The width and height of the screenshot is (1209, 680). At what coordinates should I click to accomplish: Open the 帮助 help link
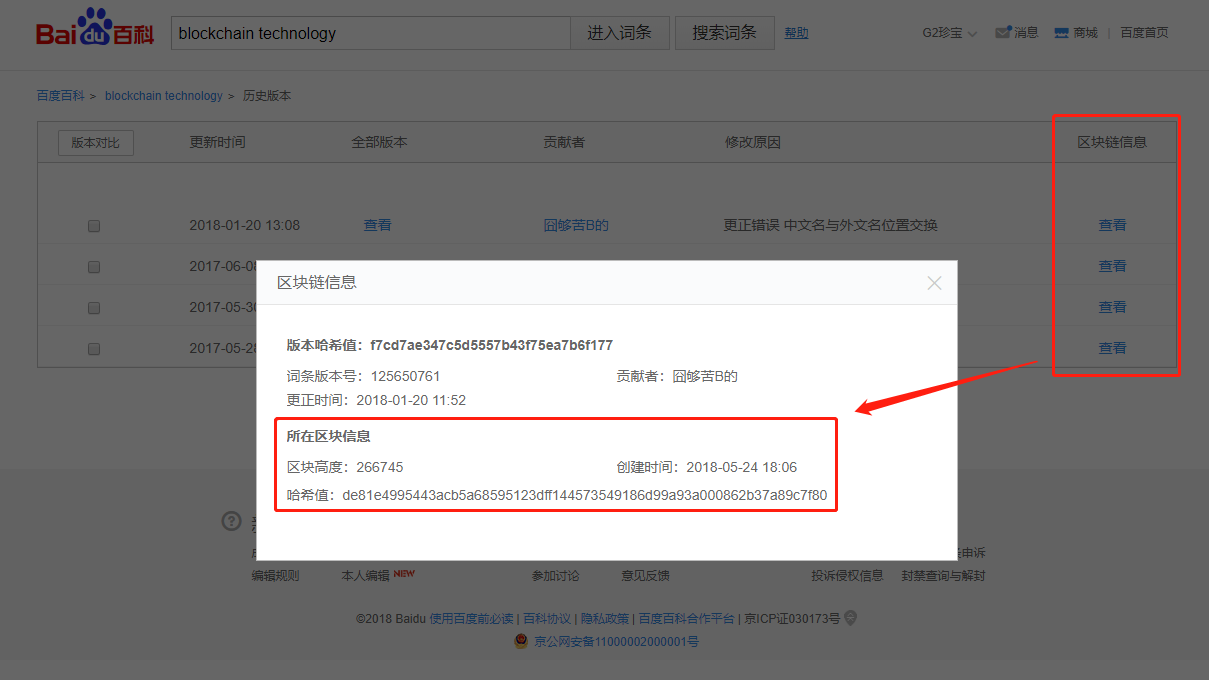796,32
